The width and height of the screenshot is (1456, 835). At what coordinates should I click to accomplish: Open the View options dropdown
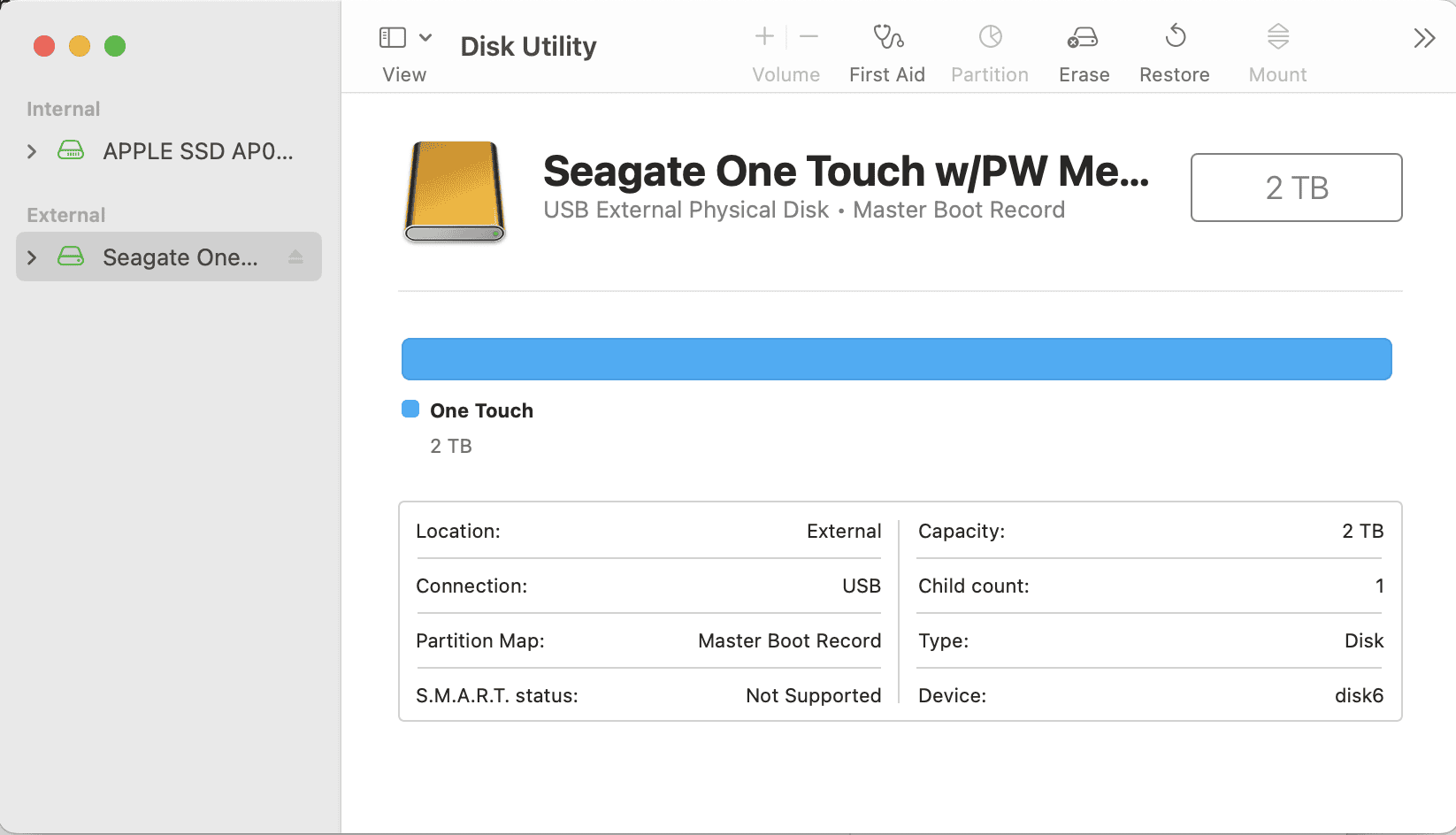pos(426,36)
